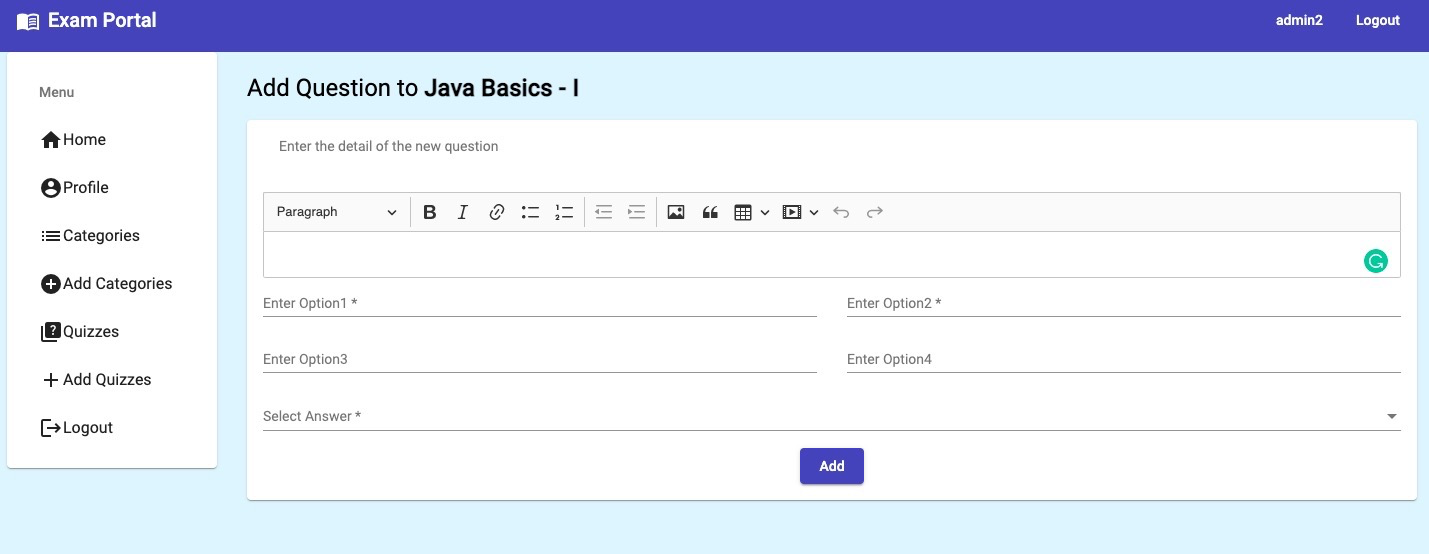The height and width of the screenshot is (554, 1429).
Task: Expand the table options dropdown arrow
Action: pyautogui.click(x=765, y=212)
